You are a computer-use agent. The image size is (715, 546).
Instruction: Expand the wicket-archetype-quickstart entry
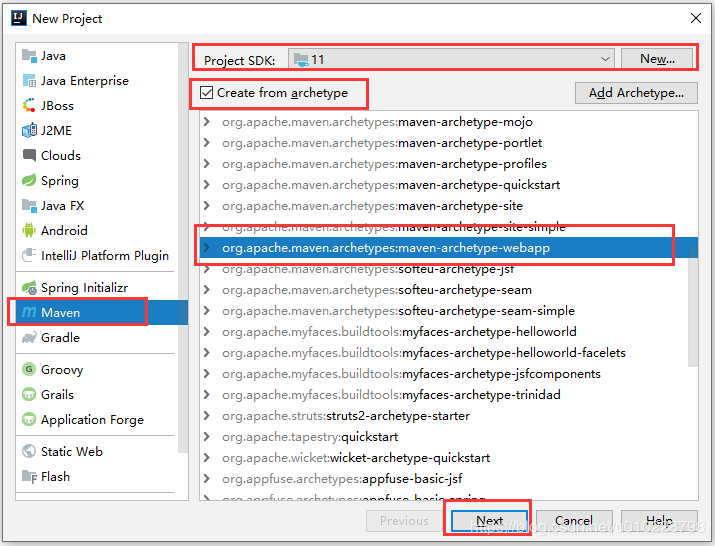pos(207,458)
